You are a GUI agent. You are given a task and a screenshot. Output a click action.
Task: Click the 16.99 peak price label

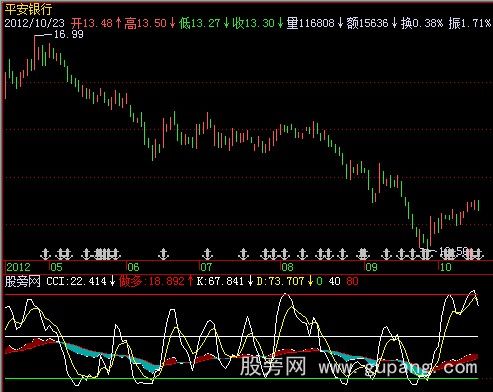coord(69,34)
